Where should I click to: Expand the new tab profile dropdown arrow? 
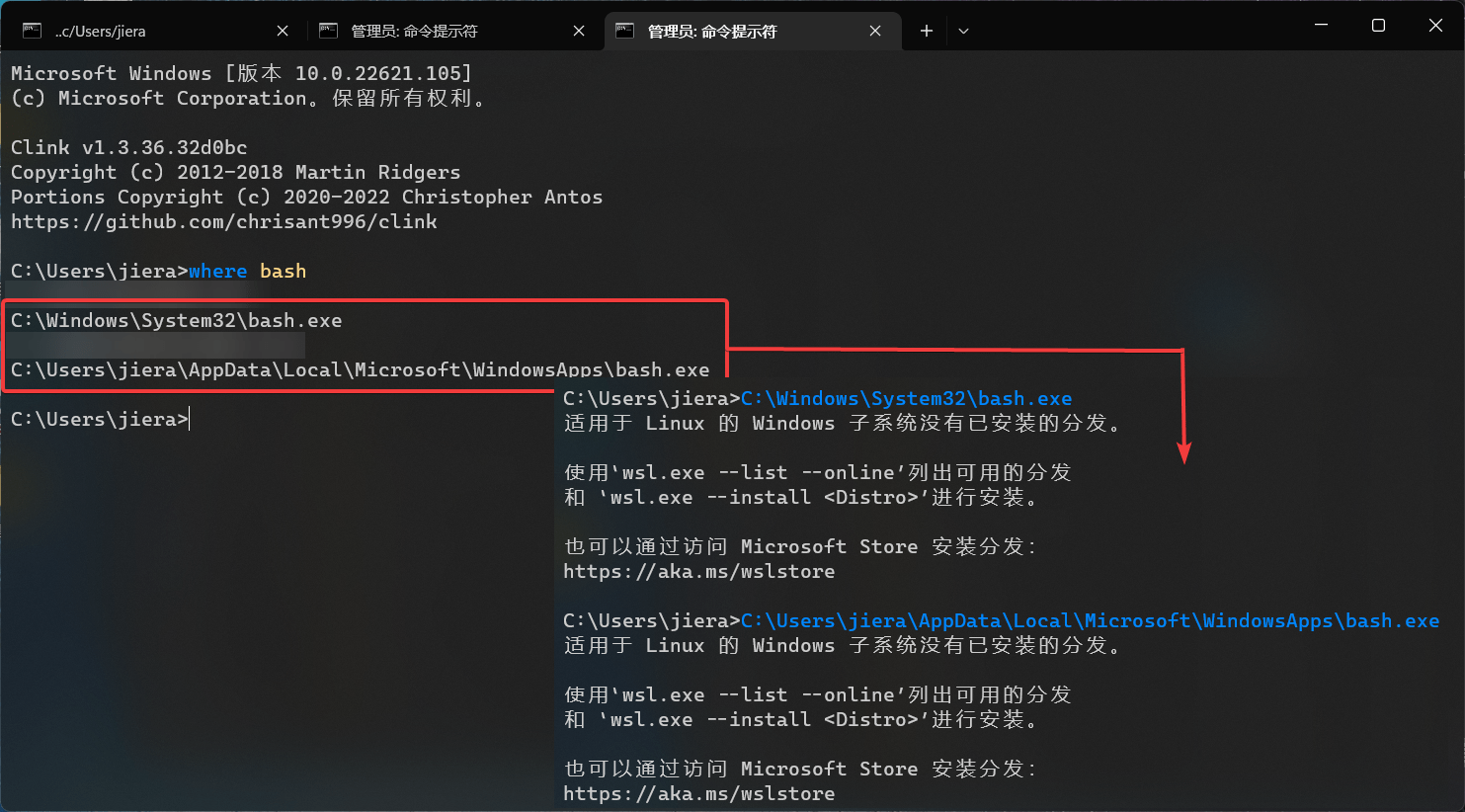[x=963, y=31]
